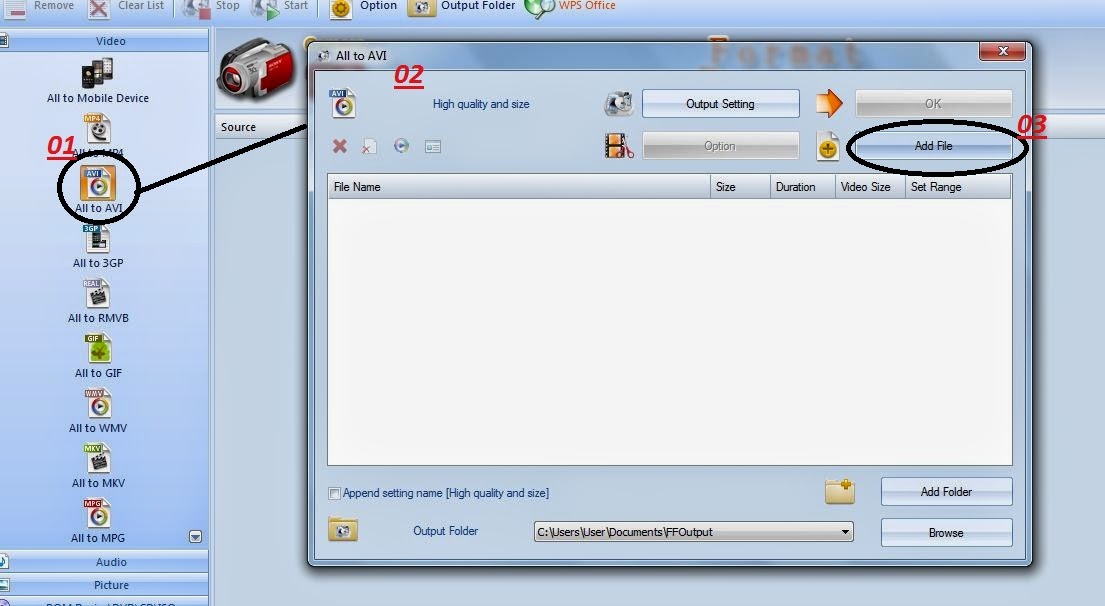
Task: Click the Stop toolbar button
Action: click(211, 7)
